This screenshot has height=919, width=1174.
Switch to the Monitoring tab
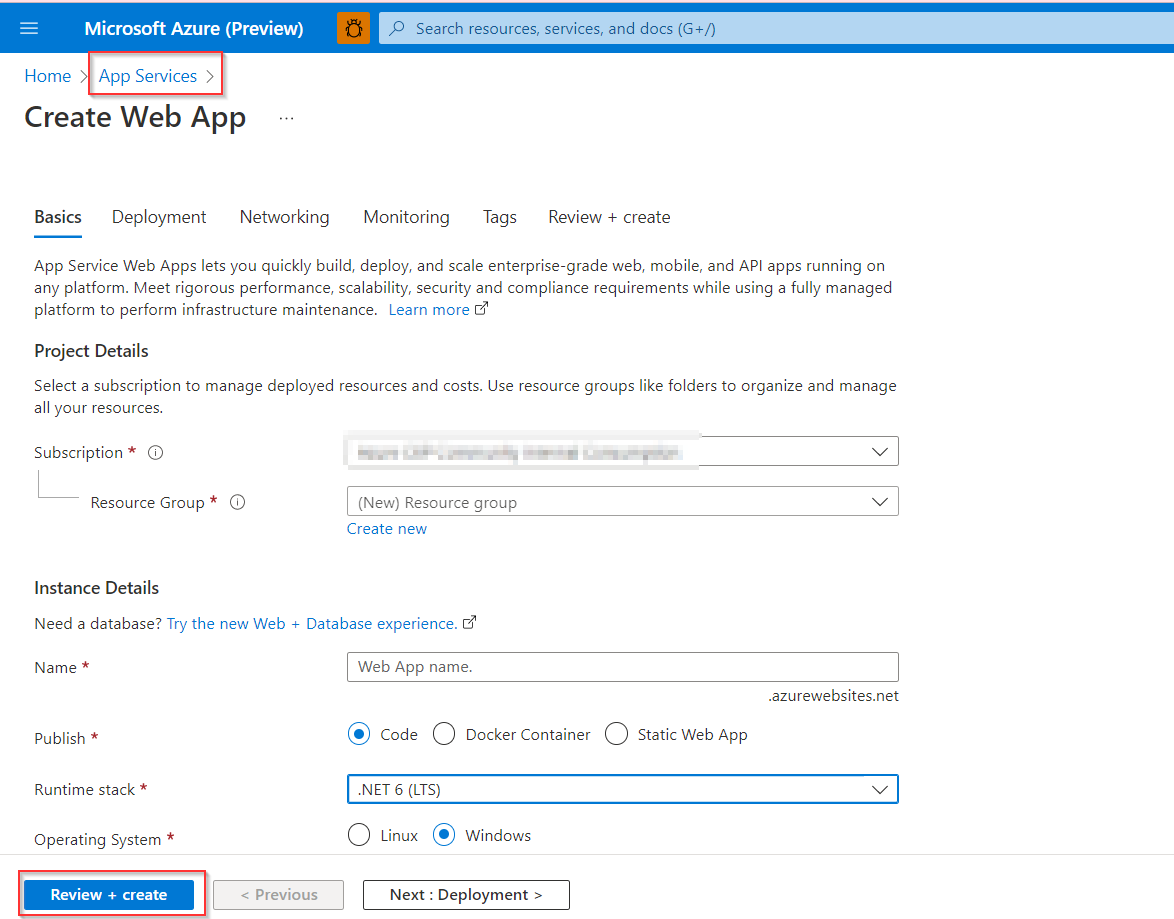[x=407, y=217]
